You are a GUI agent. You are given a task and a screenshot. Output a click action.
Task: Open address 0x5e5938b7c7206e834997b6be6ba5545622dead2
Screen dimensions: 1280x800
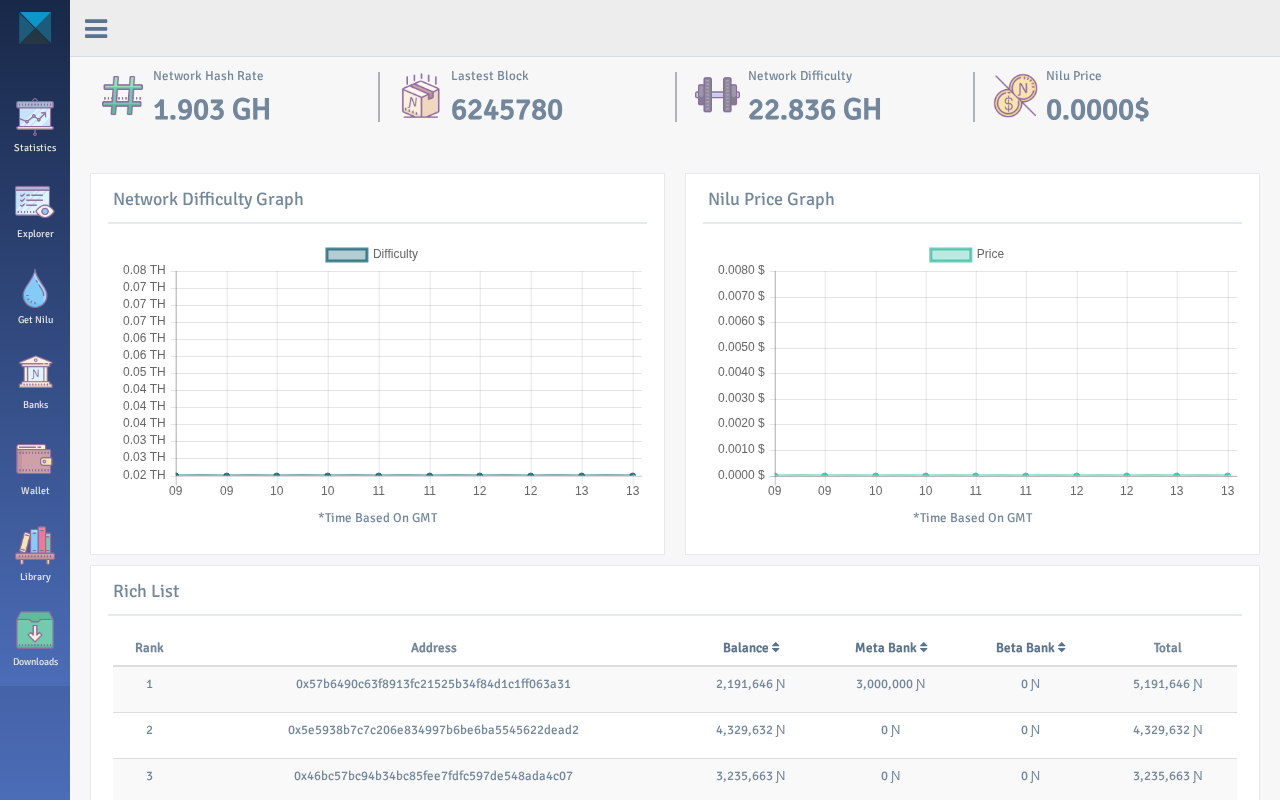click(433, 730)
